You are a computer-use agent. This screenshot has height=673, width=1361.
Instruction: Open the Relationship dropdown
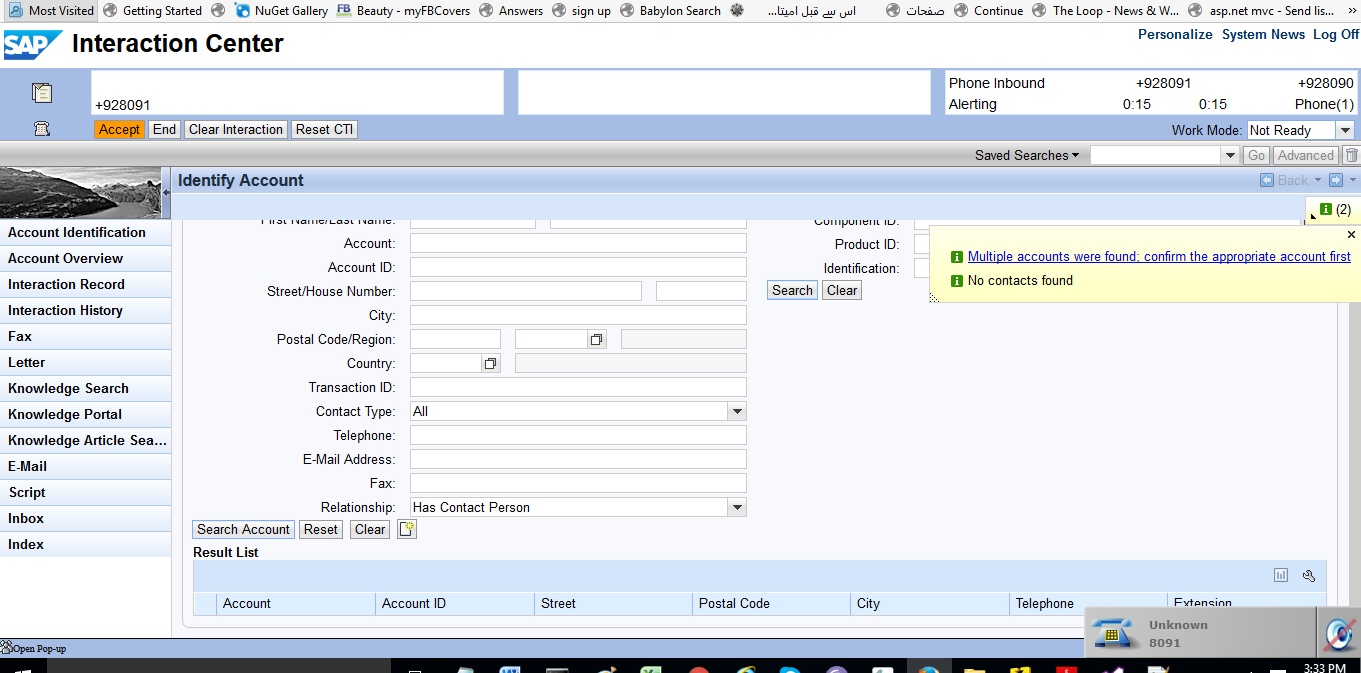tap(737, 507)
